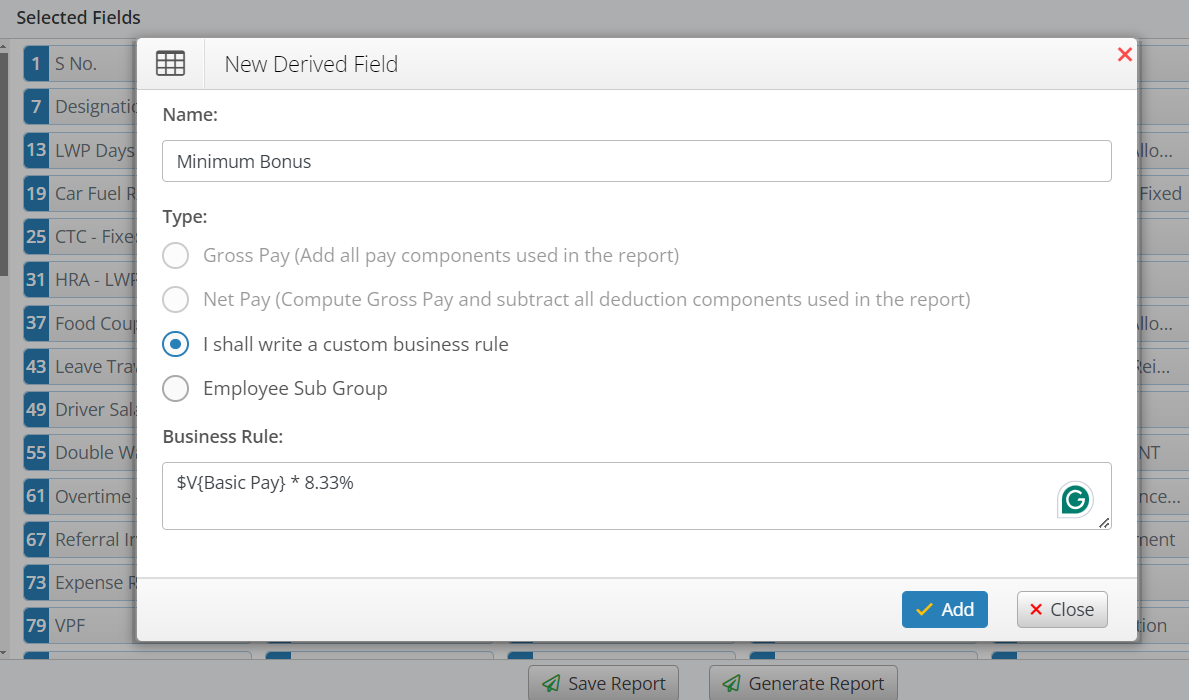Click the Grammarly icon in Business Rule box
1189x700 pixels.
coord(1074,500)
